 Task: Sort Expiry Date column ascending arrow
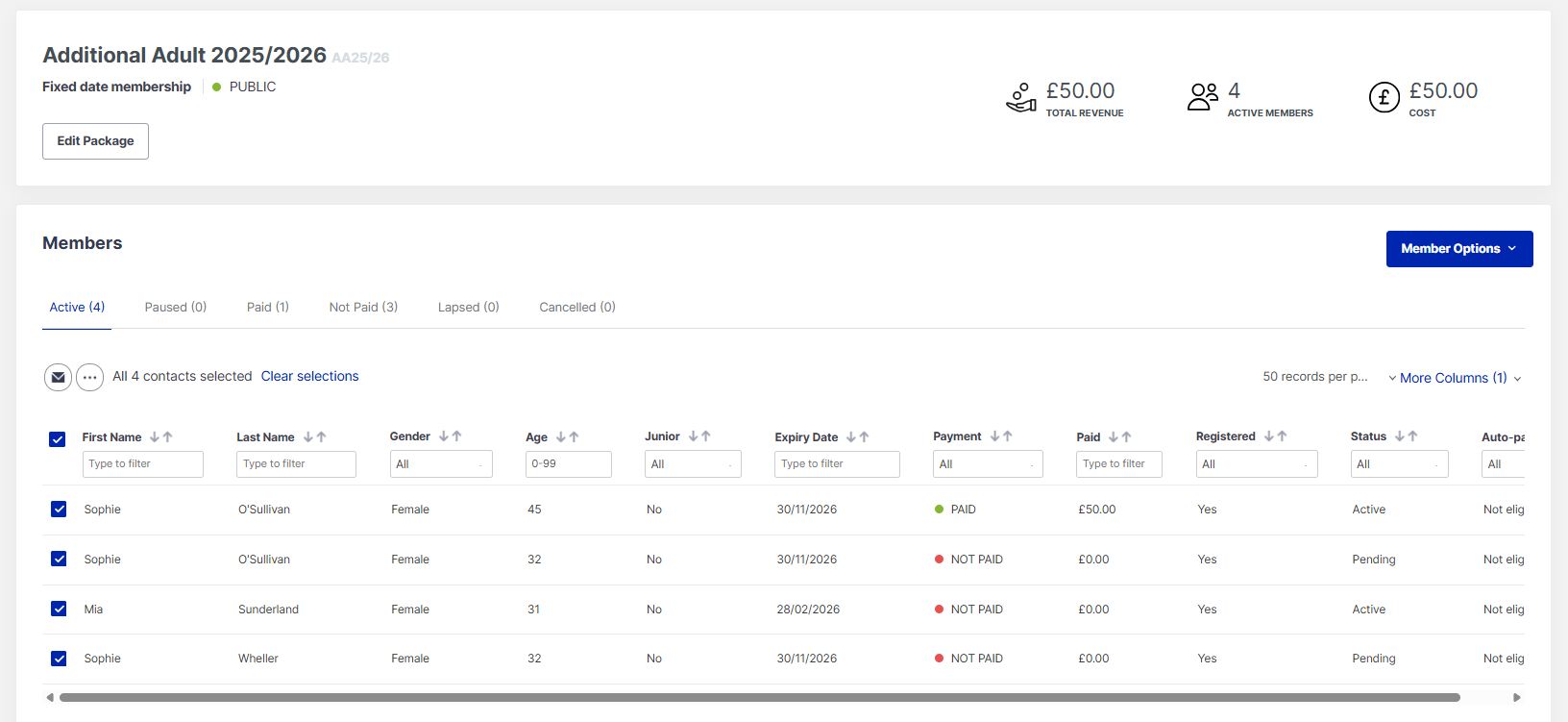tap(865, 437)
